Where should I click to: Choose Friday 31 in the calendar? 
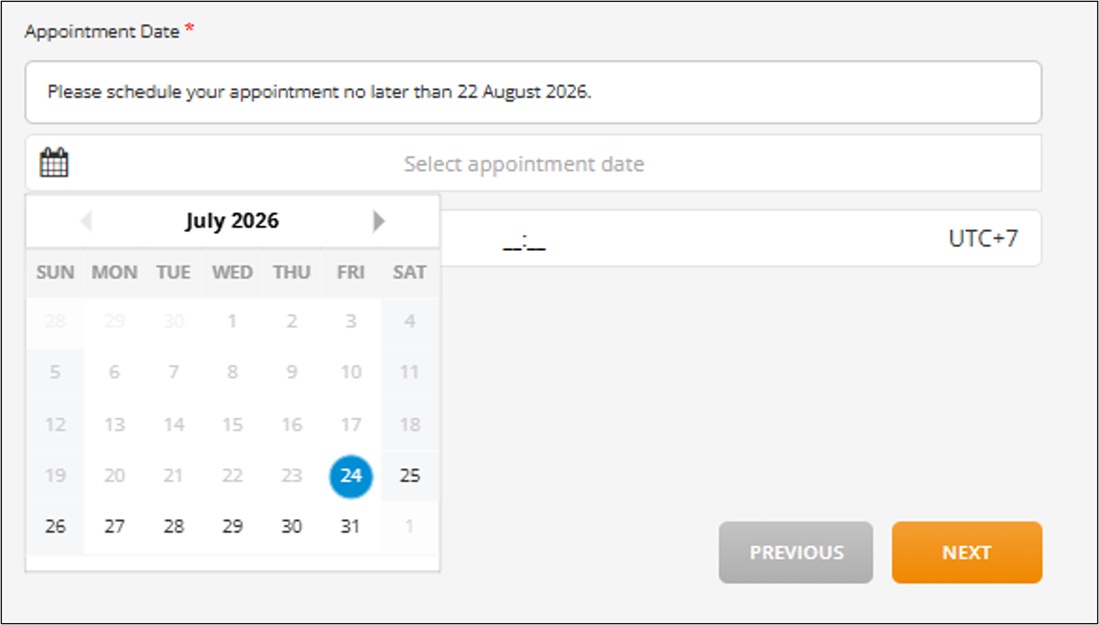[350, 526]
